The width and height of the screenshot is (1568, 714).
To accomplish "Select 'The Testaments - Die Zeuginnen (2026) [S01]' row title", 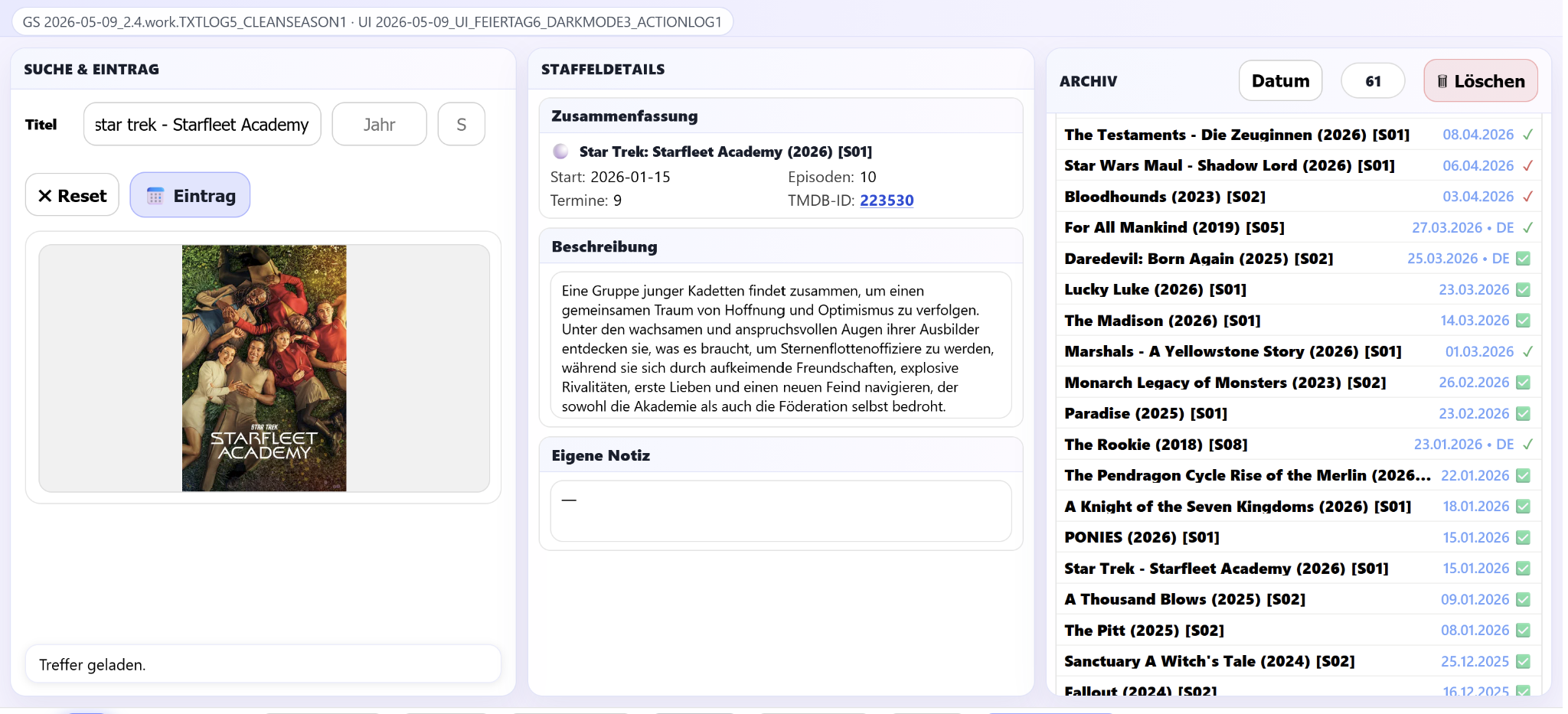I will coord(1236,135).
